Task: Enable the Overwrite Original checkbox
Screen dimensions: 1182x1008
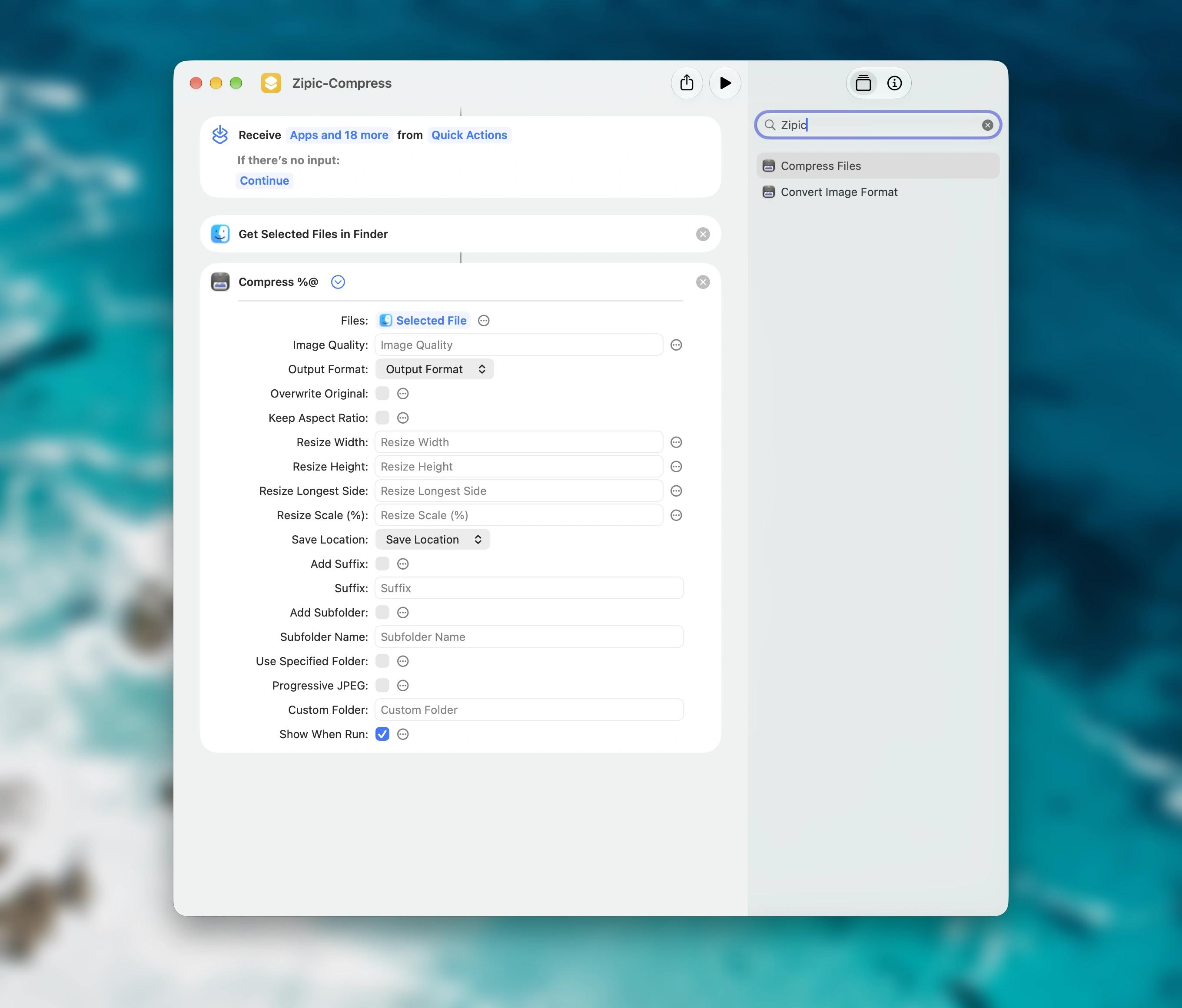Action: point(382,394)
